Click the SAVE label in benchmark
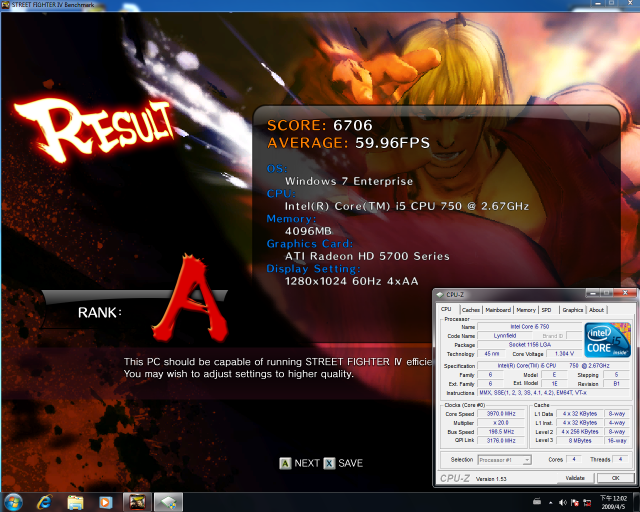 coord(350,463)
